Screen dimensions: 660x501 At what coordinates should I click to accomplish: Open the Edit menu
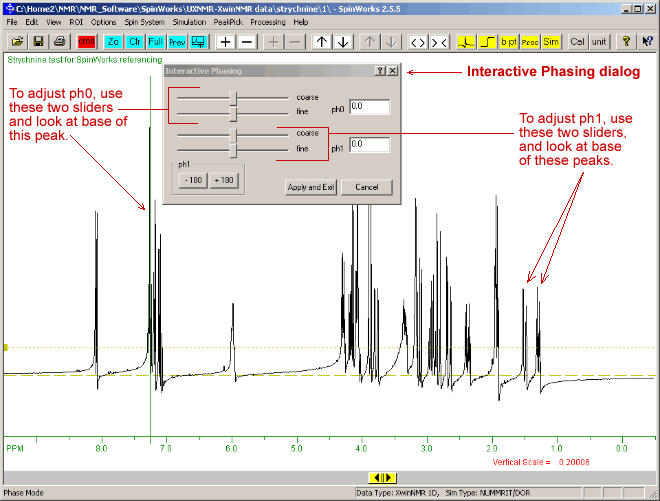(32, 22)
